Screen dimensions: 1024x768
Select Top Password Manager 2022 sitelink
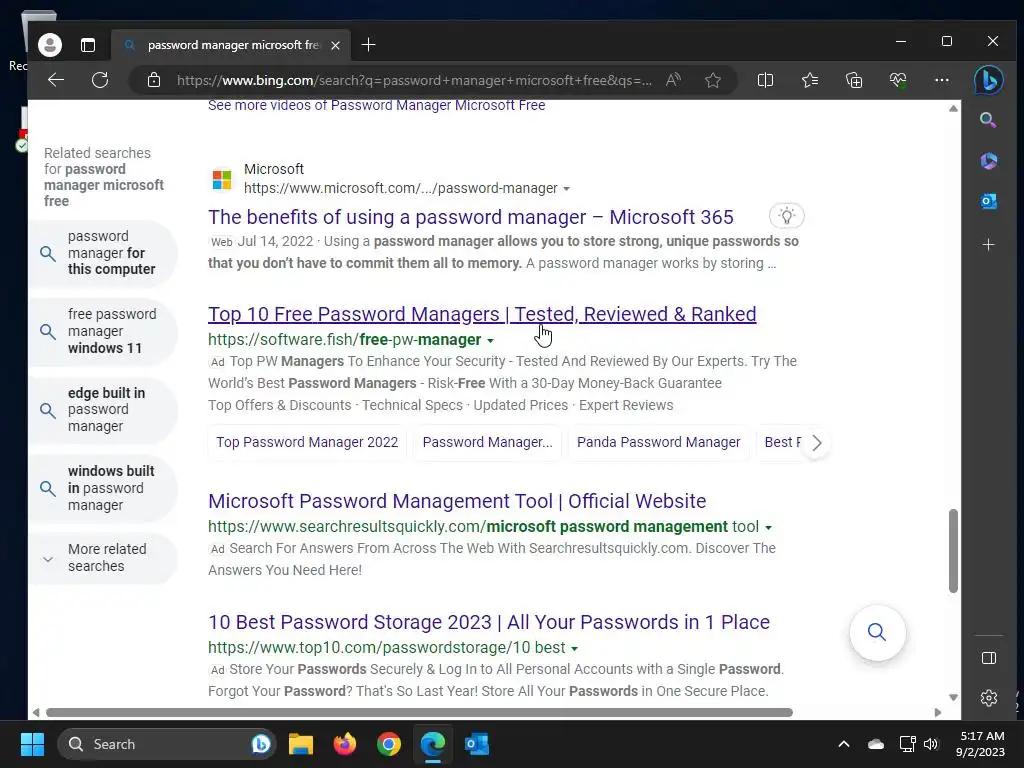coord(307,442)
